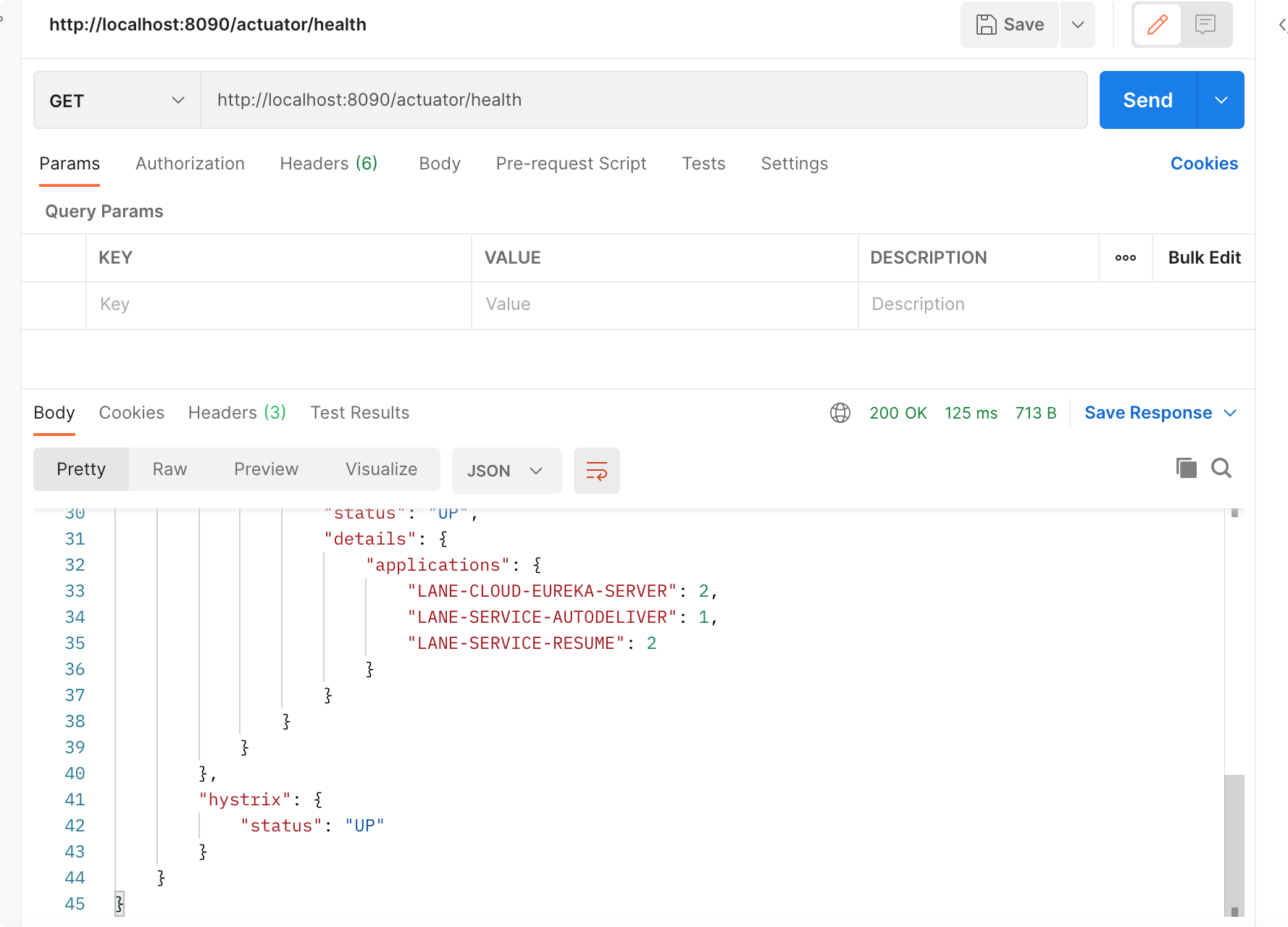
Task: Click the 125 ms response time
Action: click(x=971, y=413)
